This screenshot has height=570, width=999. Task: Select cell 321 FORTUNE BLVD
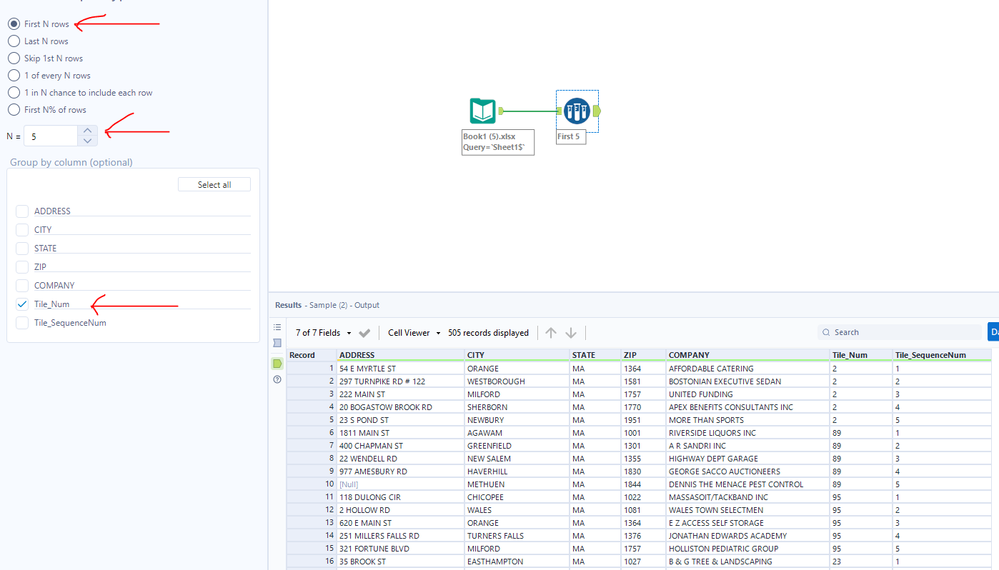coord(401,548)
